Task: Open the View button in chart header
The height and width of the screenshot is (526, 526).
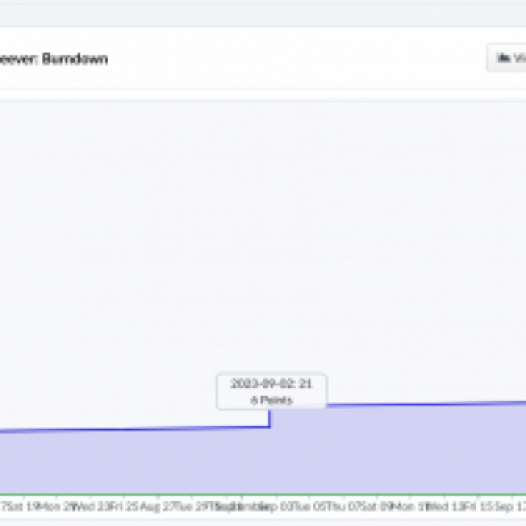Action: click(x=507, y=58)
